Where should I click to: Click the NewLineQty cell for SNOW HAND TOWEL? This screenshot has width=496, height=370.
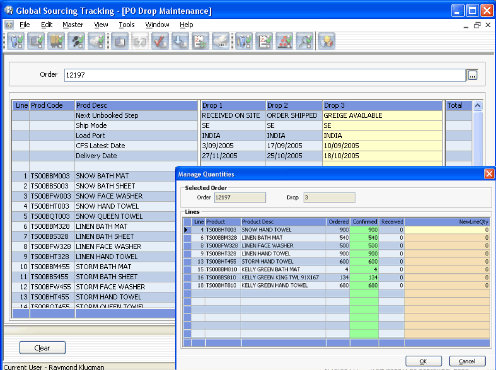coord(447,230)
